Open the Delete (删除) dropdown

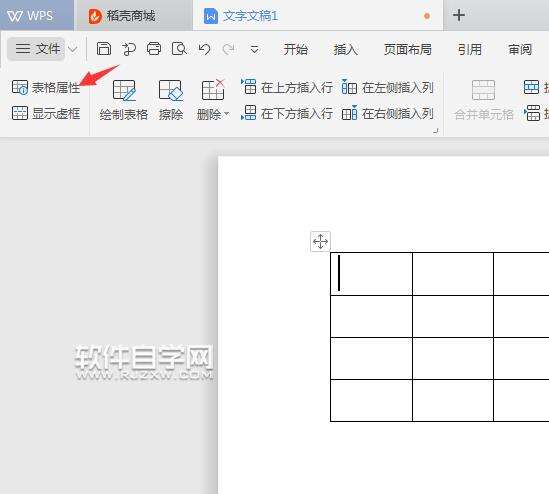click(x=213, y=100)
